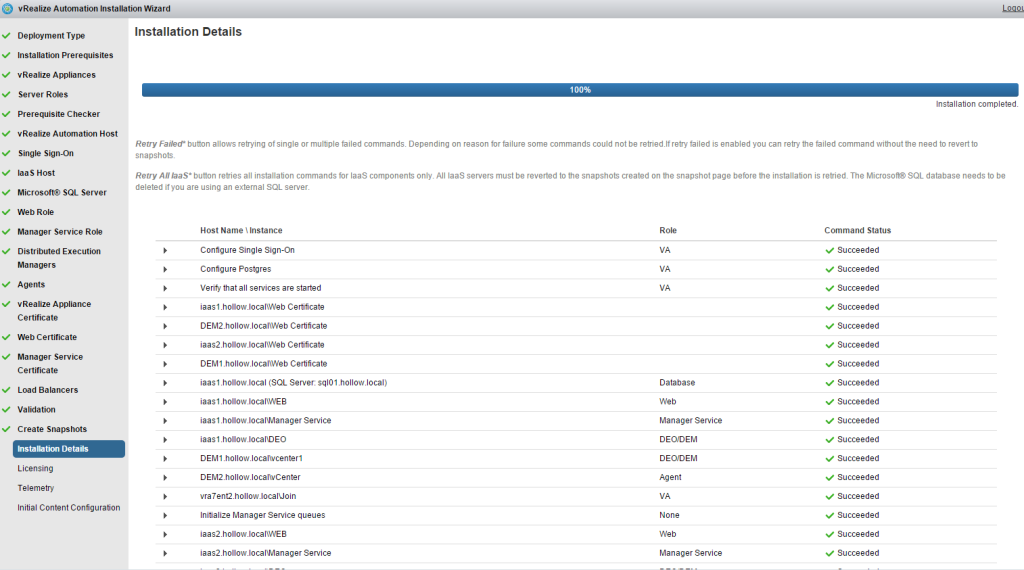Open the Telemetry step in sidebar
The width and height of the screenshot is (1024, 570).
[36, 488]
